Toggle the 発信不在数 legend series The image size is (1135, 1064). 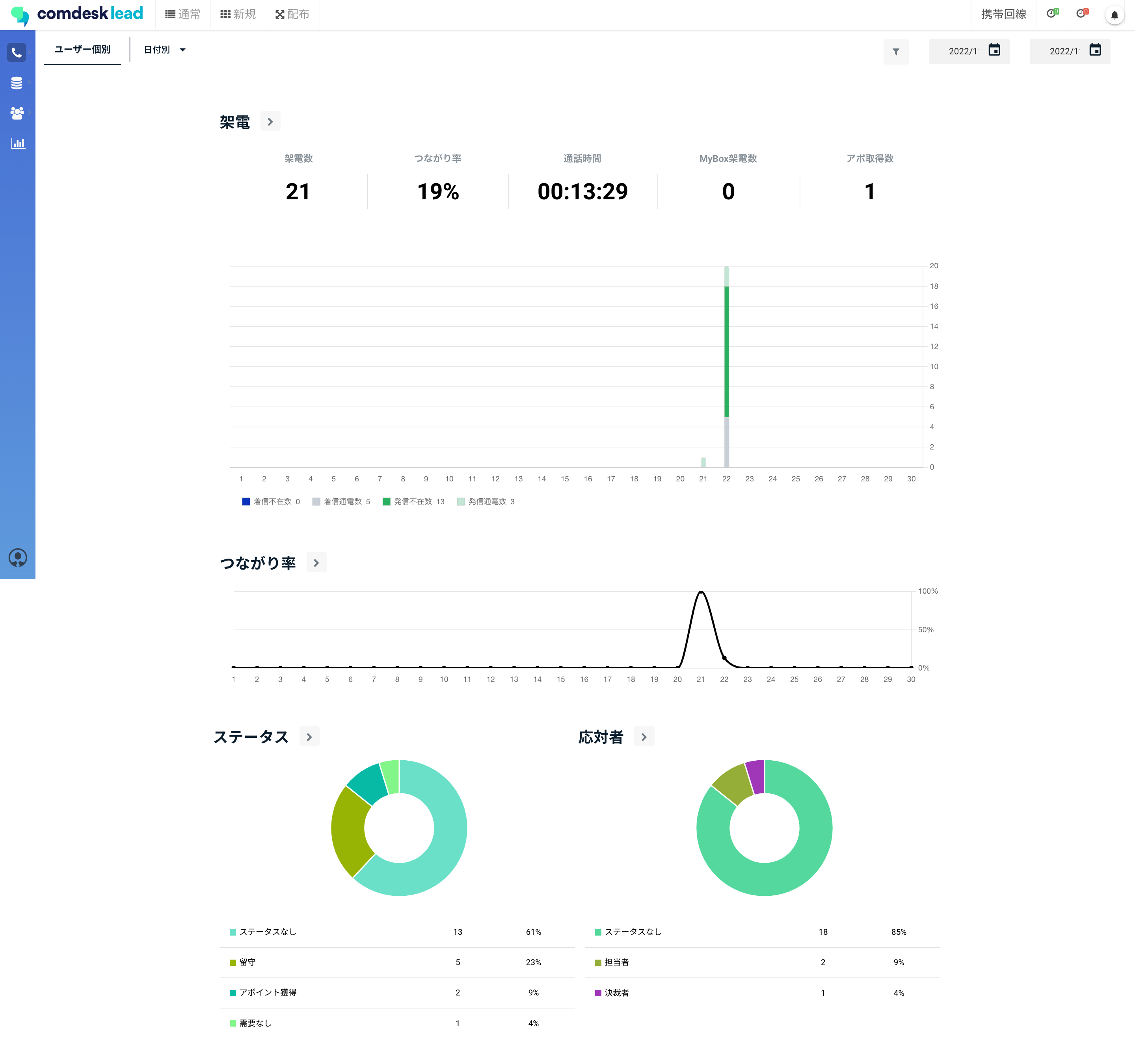413,501
